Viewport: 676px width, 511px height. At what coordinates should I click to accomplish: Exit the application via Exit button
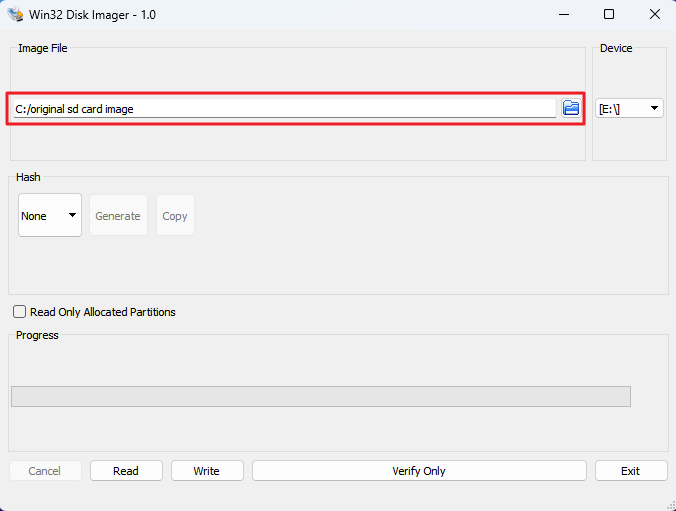click(630, 470)
